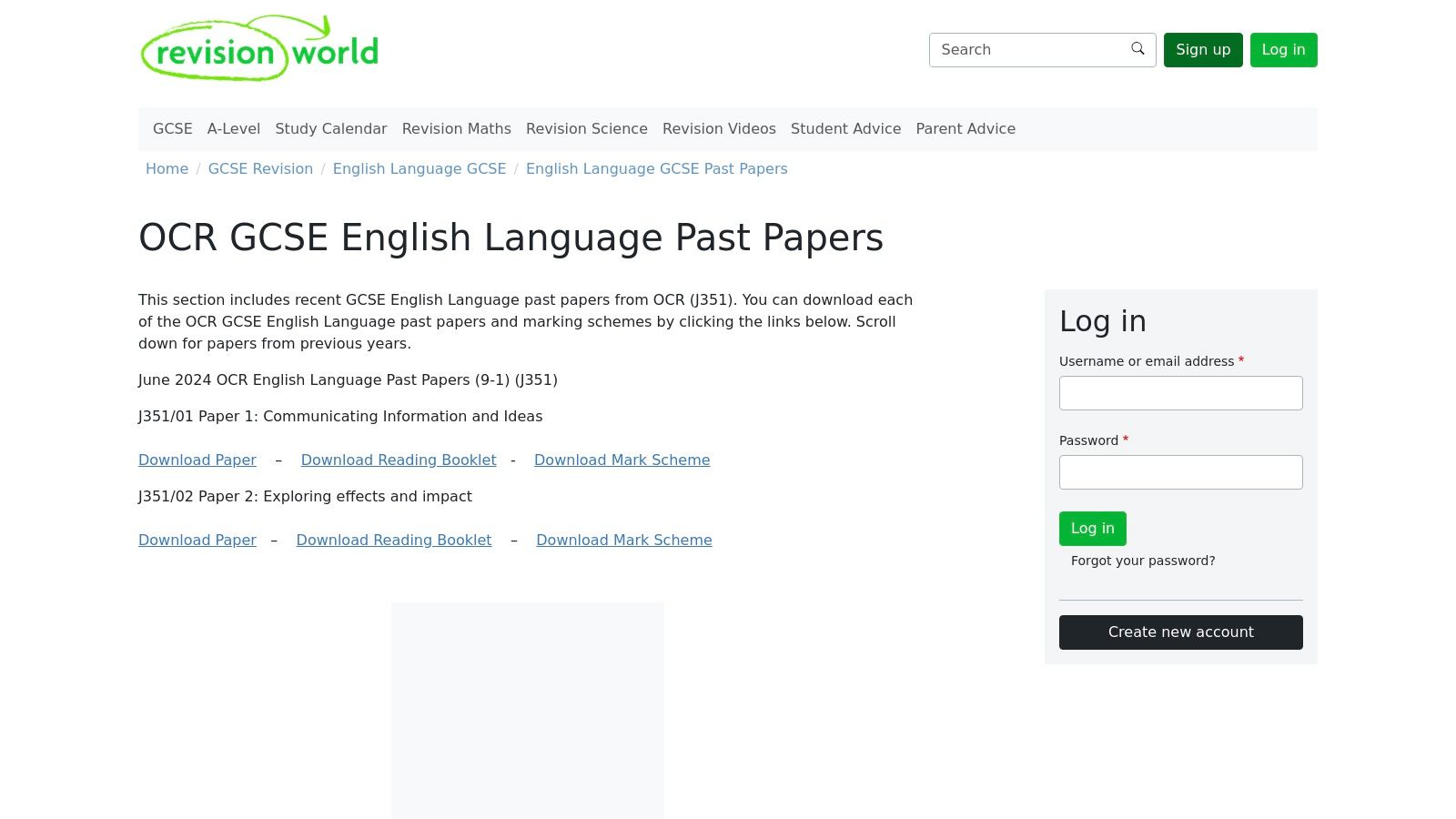1456x819 pixels.
Task: Submit the sidebar Log in button
Action: click(x=1093, y=529)
